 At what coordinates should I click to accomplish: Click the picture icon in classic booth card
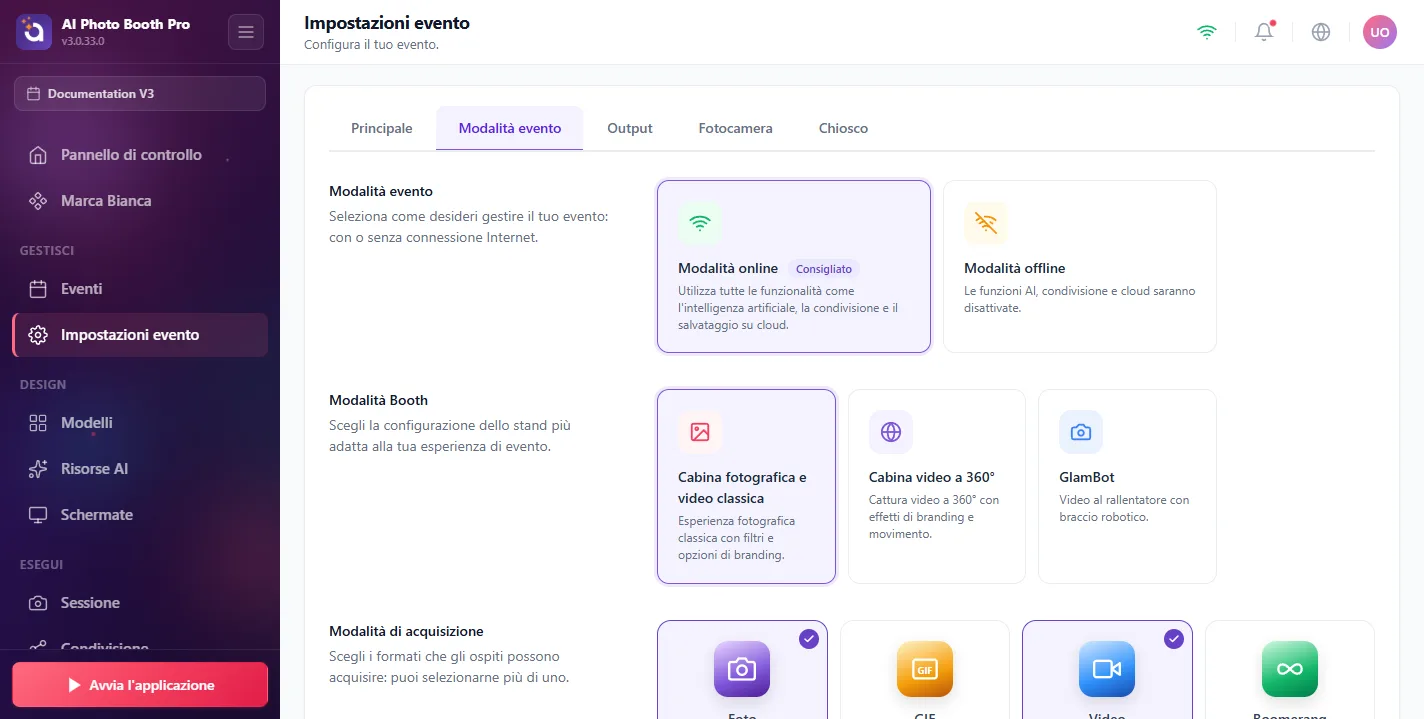700,432
